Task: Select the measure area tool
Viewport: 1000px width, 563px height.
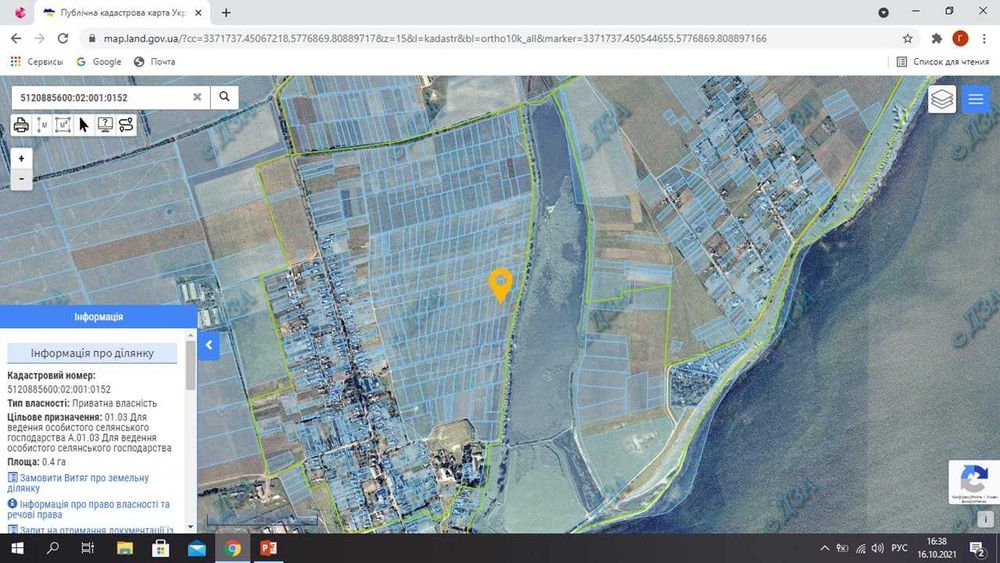Action: pos(62,125)
